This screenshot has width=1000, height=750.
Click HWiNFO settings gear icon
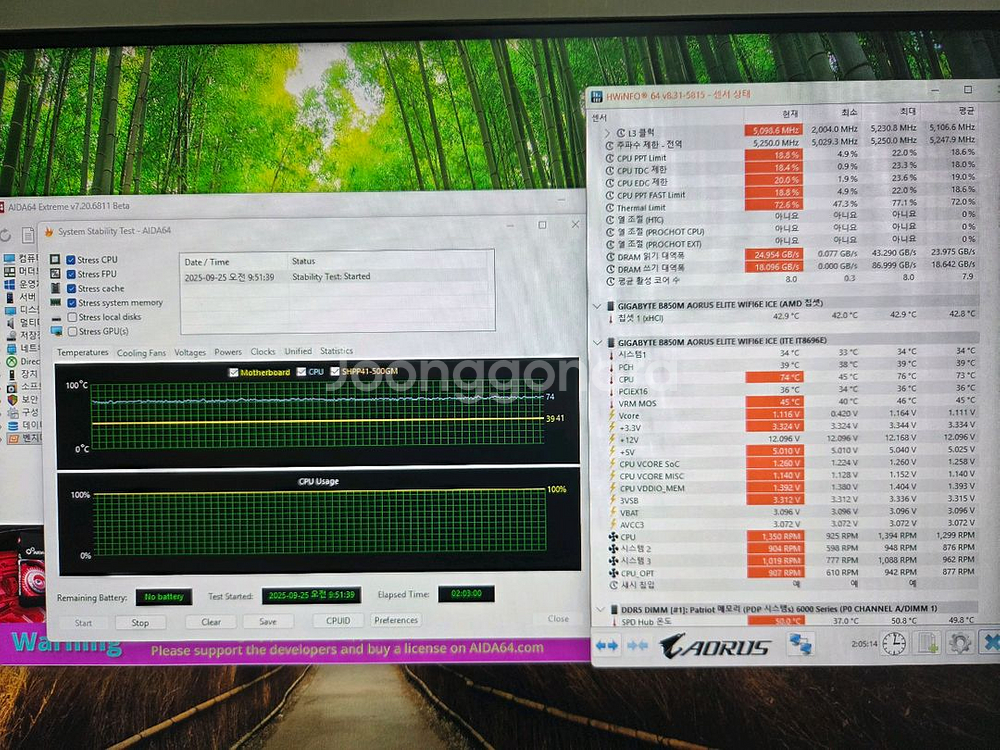(959, 643)
